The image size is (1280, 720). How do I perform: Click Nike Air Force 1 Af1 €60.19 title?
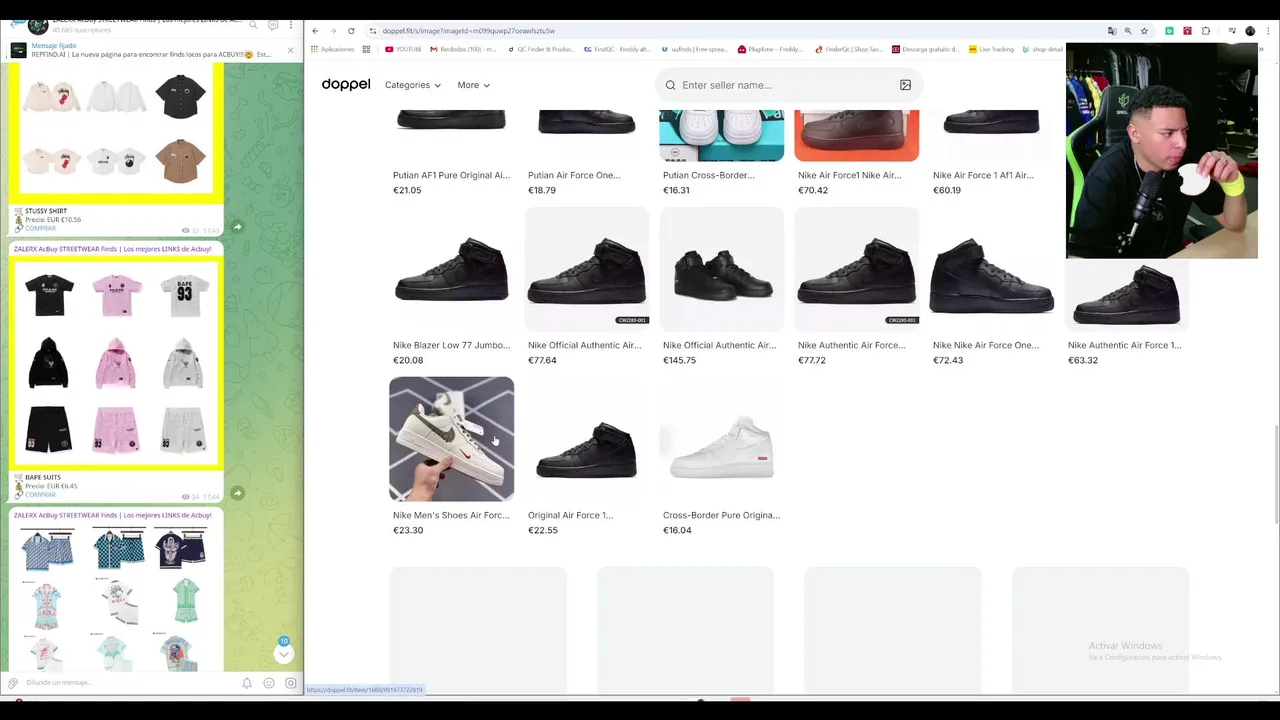[x=983, y=175]
